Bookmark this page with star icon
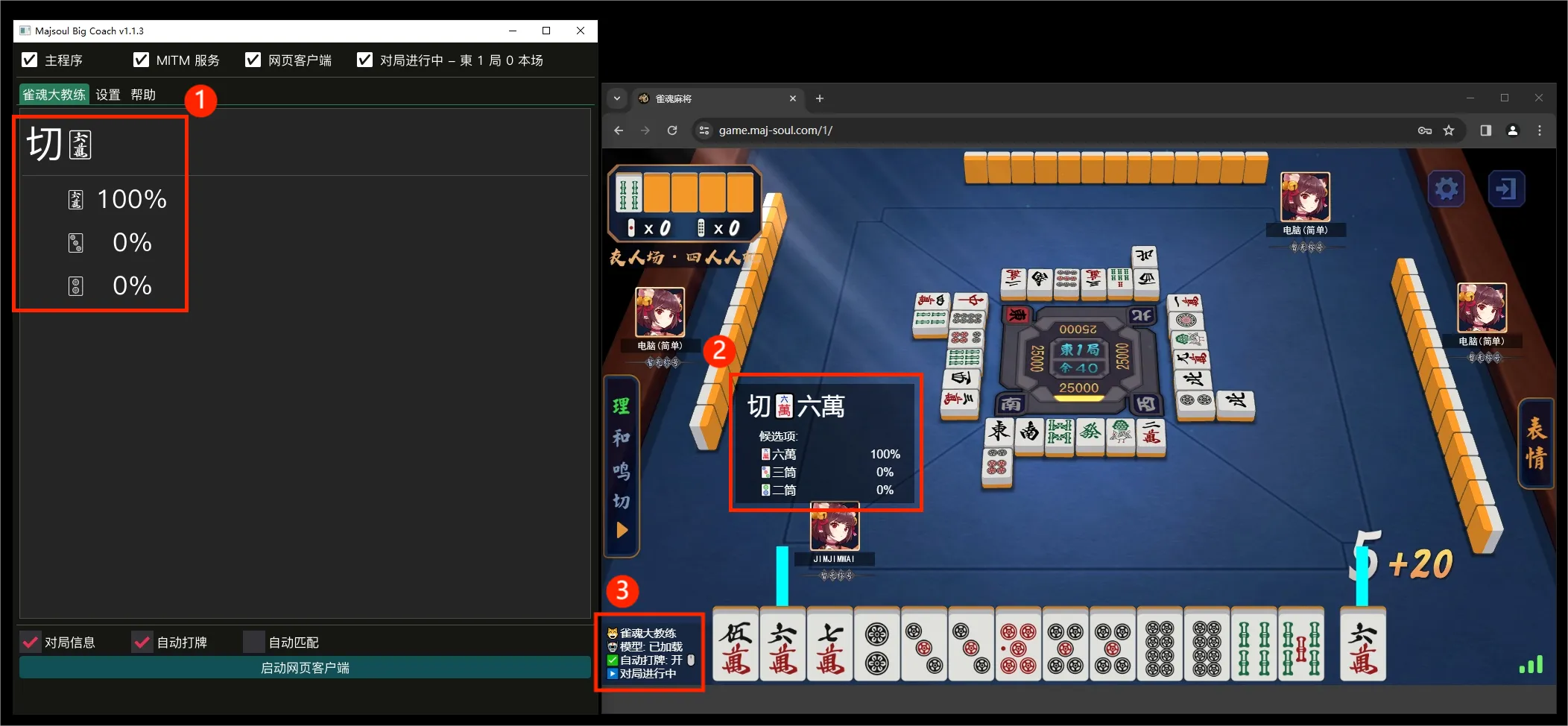Image resolution: width=1568 pixels, height=726 pixels. coord(1449,130)
